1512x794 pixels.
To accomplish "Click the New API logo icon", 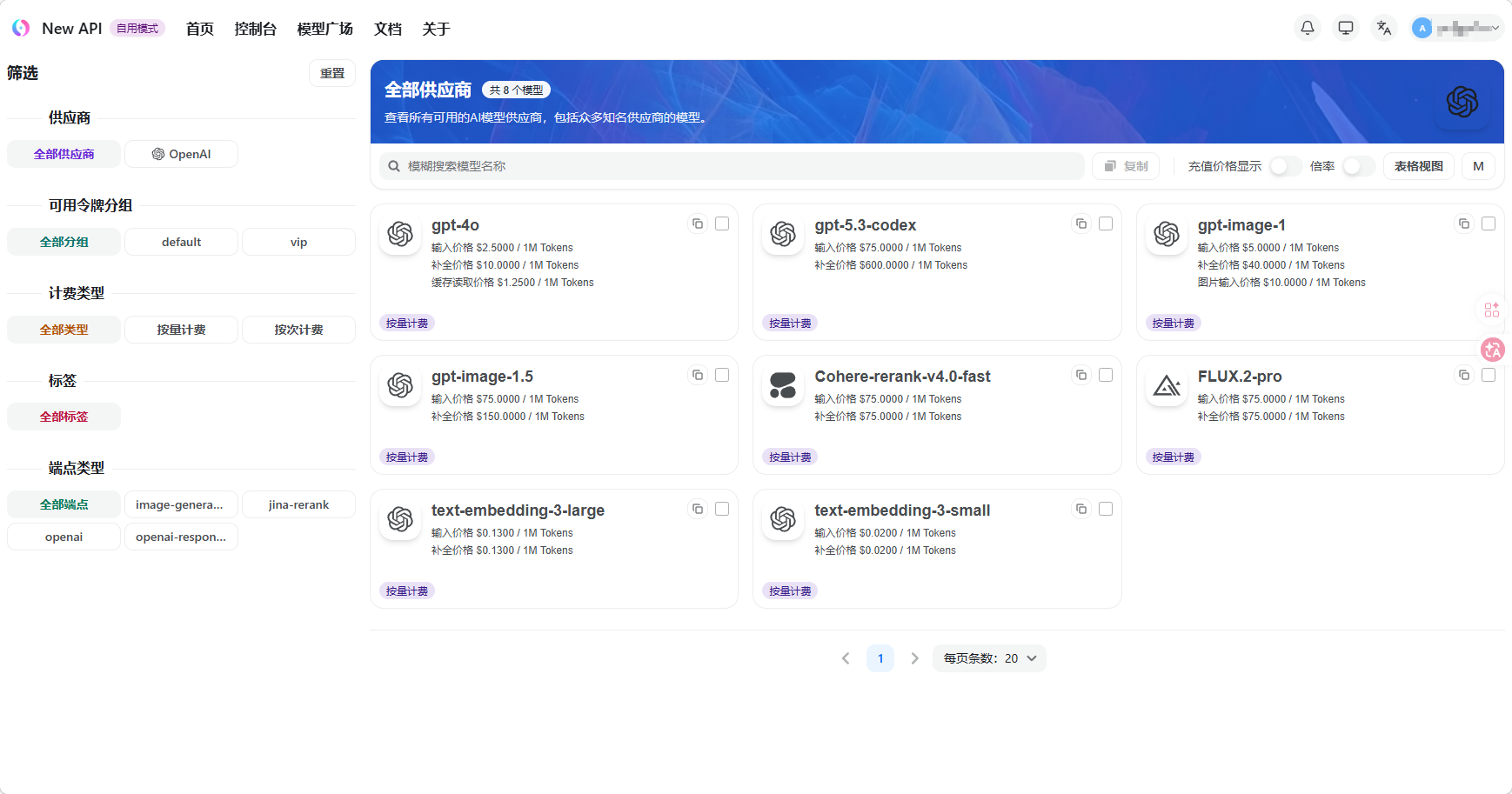I will pyautogui.click(x=20, y=27).
